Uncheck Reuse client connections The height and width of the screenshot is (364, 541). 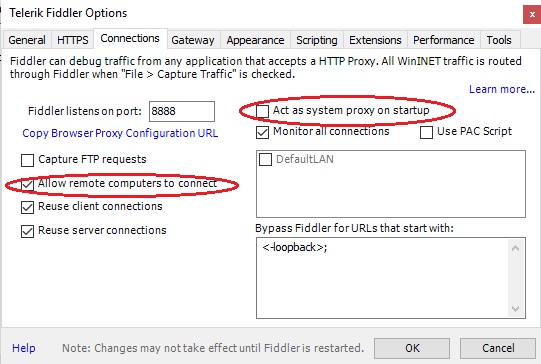click(x=27, y=207)
